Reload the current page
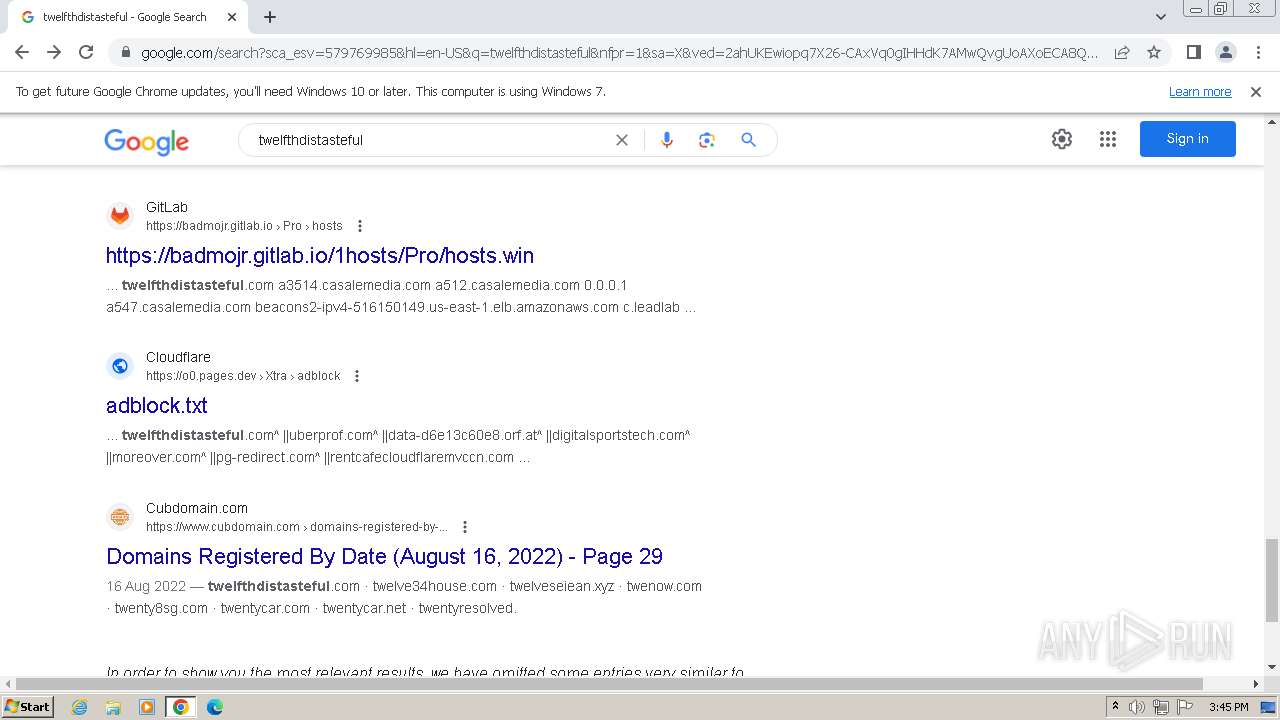 point(86,52)
